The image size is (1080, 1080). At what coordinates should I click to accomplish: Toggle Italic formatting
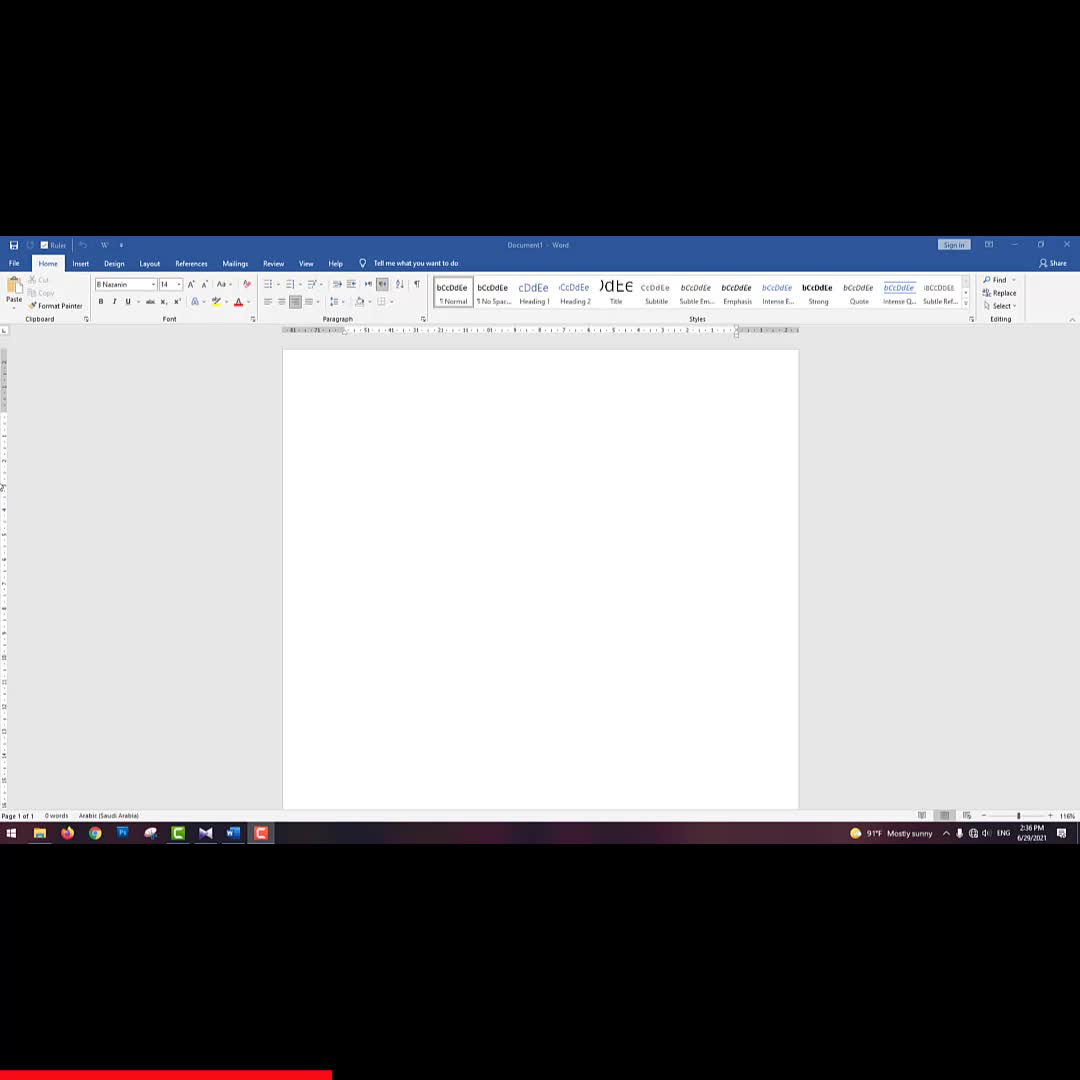[114, 302]
